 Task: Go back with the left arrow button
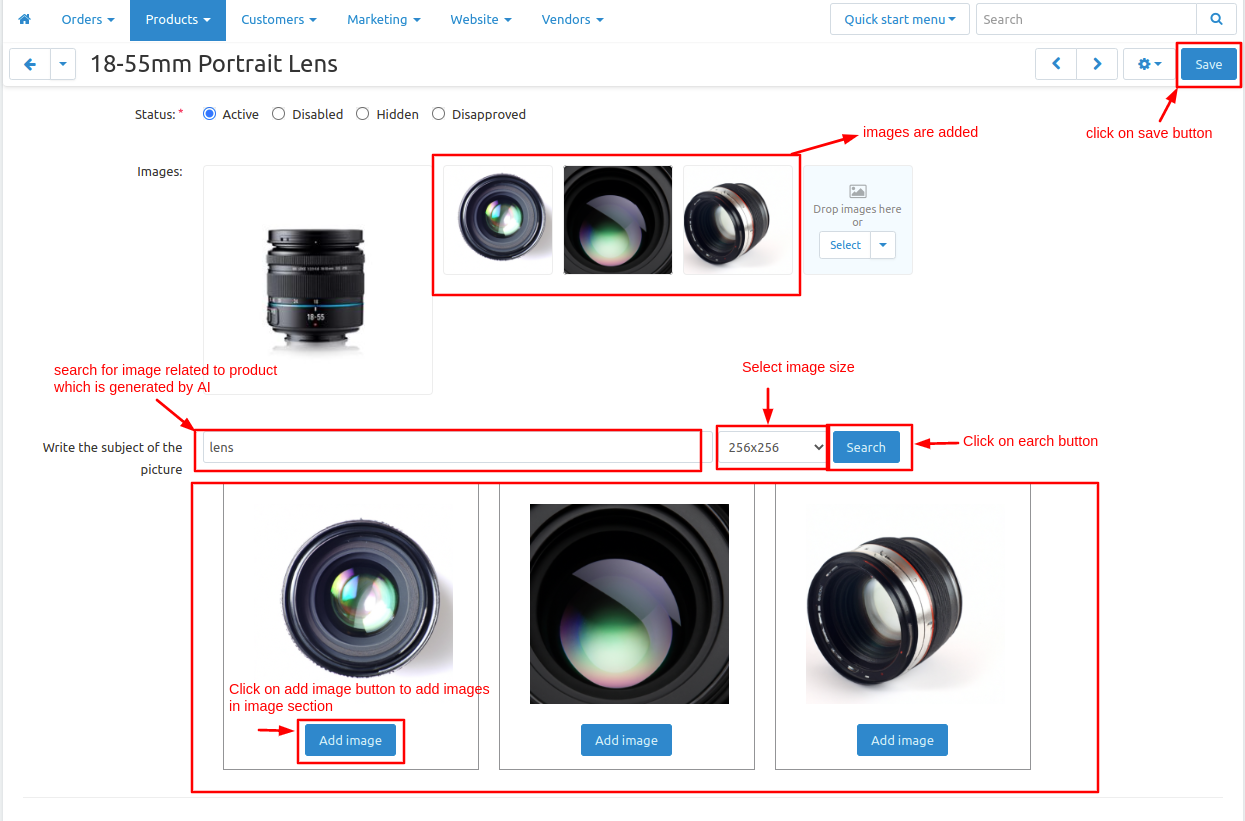coord(30,64)
